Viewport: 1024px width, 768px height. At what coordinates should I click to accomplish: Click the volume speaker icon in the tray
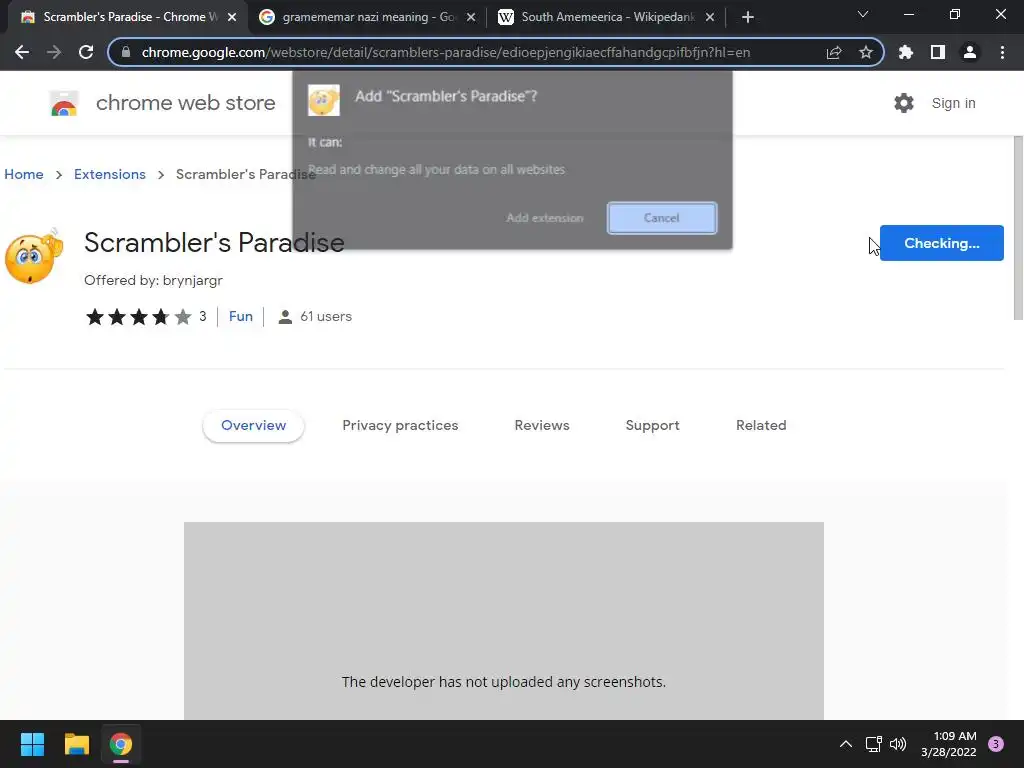(898, 744)
